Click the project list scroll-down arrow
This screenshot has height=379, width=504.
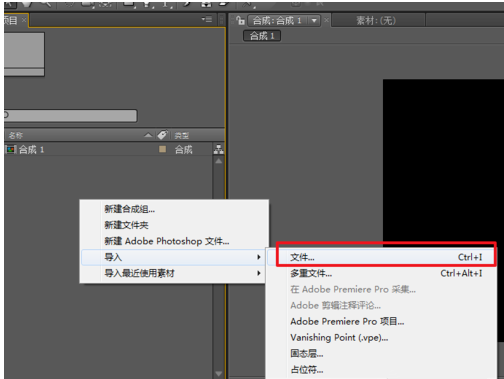(219, 374)
